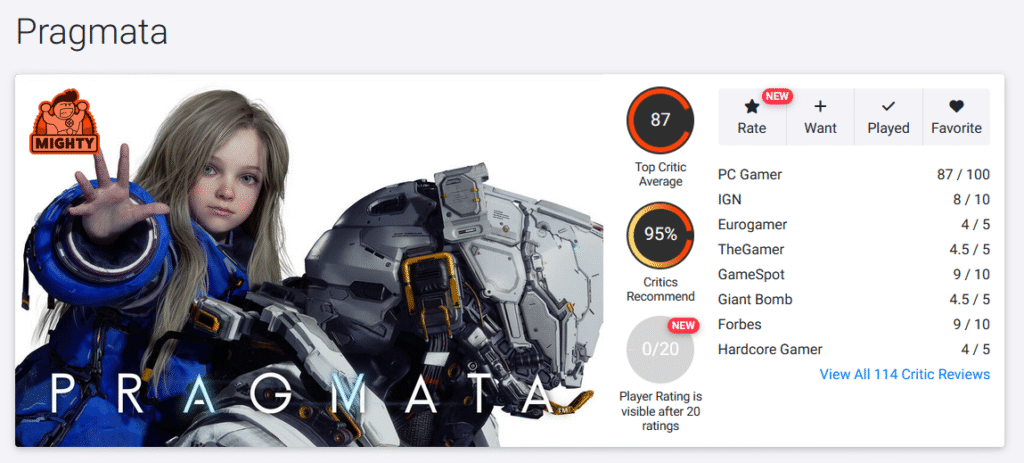Toggle the heart Favorite icon
Image resolution: width=1024 pixels, height=463 pixels.
[956, 106]
